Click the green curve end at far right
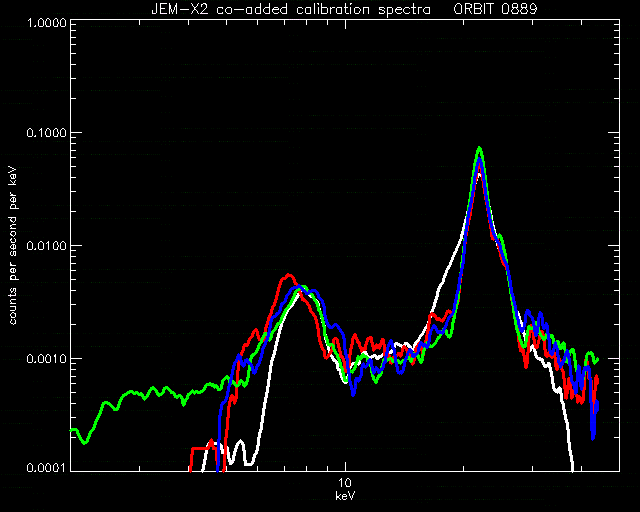 pyautogui.click(x=597, y=360)
